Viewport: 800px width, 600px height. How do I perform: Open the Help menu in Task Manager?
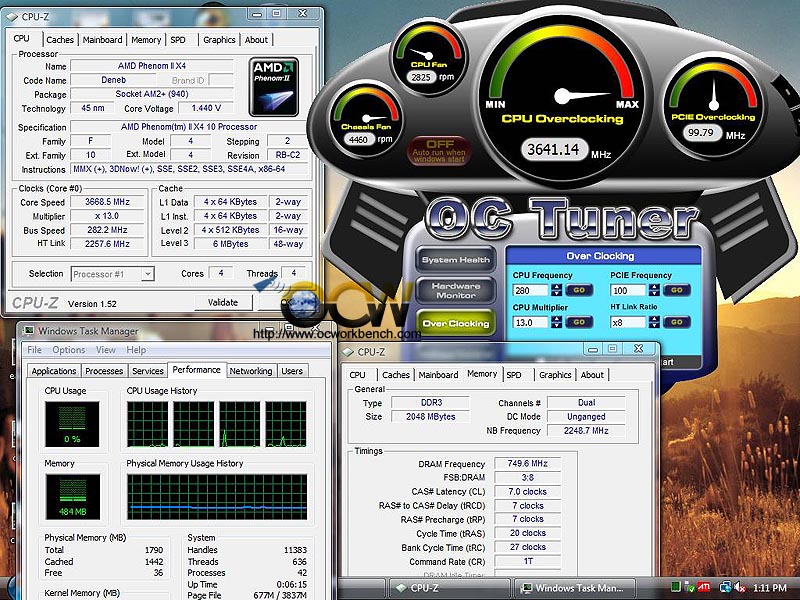136,350
